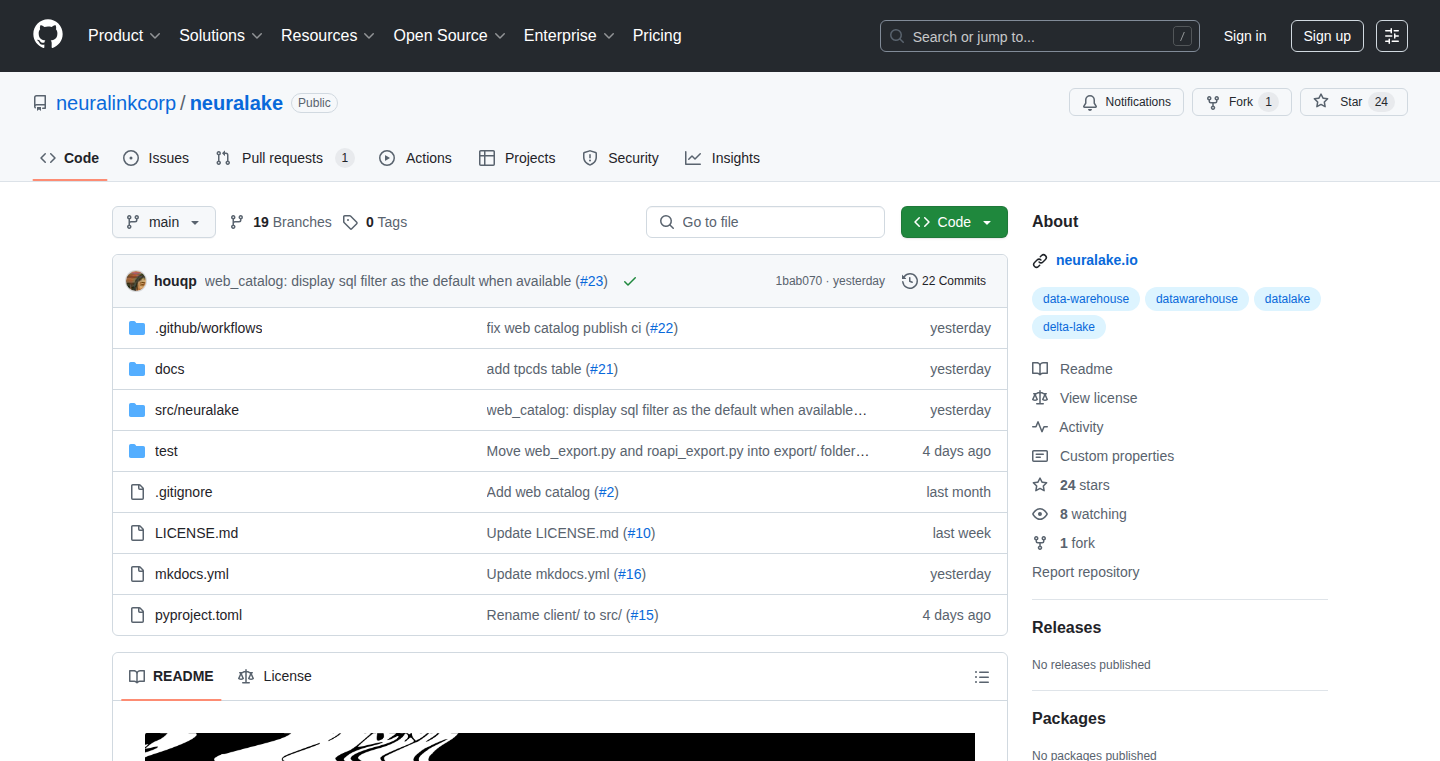This screenshot has height=761, width=1440.
Task: Switch to the Issues tab
Action: click(156, 158)
